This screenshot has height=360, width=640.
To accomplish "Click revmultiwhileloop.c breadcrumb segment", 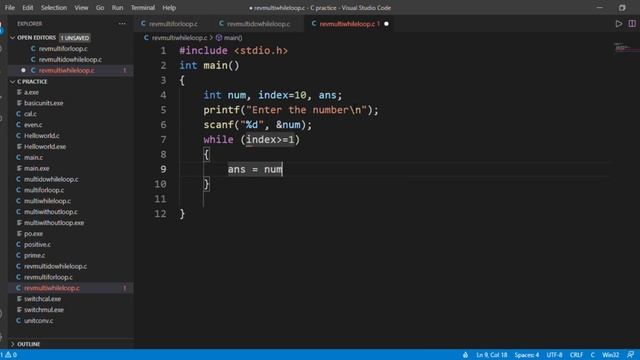I will click(x=176, y=38).
